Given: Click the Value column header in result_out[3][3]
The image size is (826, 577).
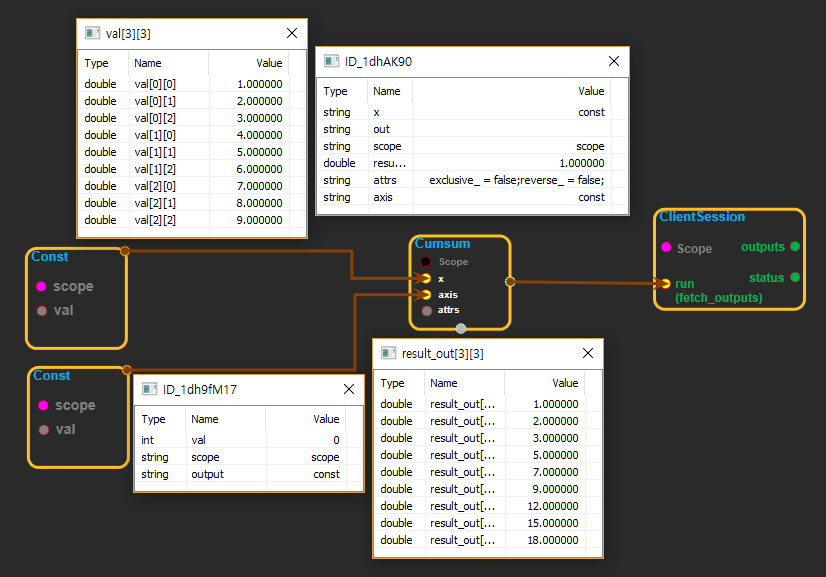Looking at the screenshot, I should pyautogui.click(x=565, y=383).
